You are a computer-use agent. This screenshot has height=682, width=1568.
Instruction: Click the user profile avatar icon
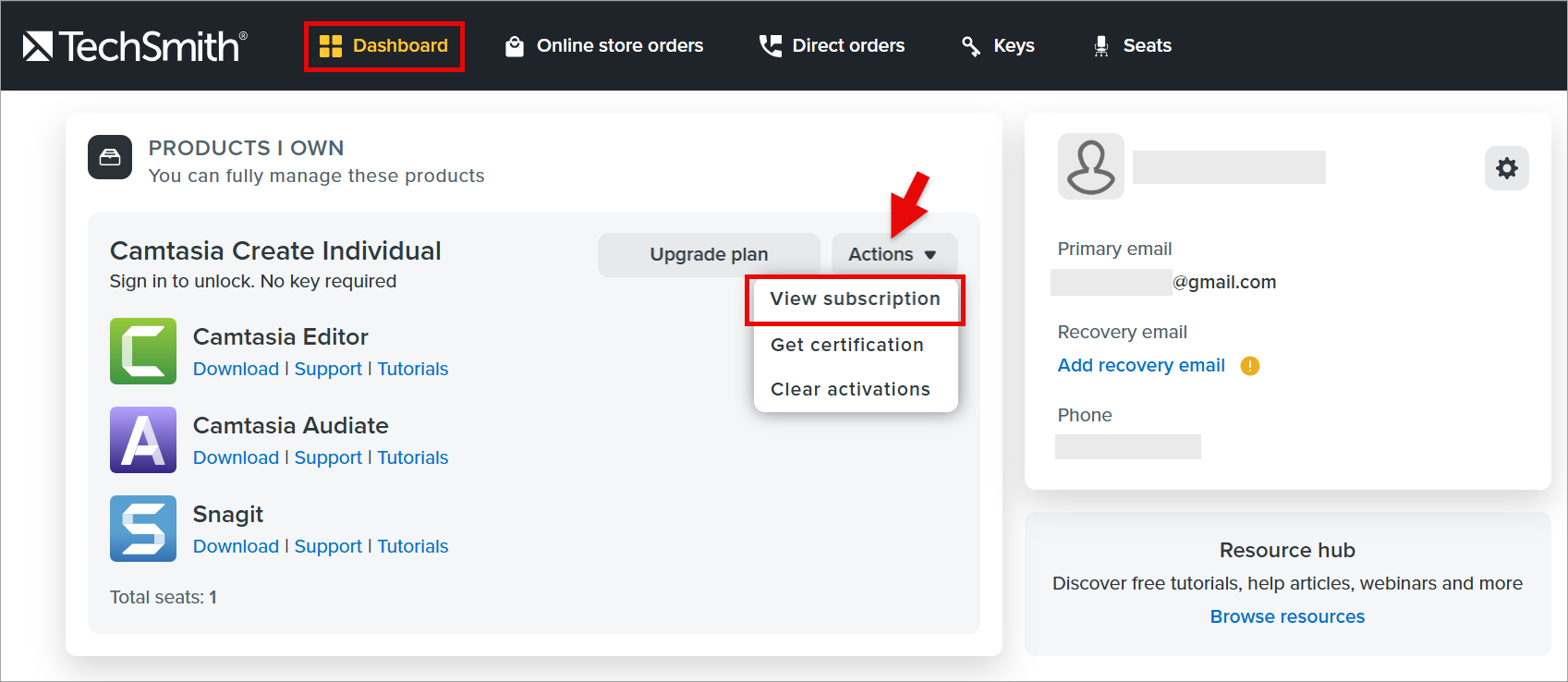coord(1091,166)
